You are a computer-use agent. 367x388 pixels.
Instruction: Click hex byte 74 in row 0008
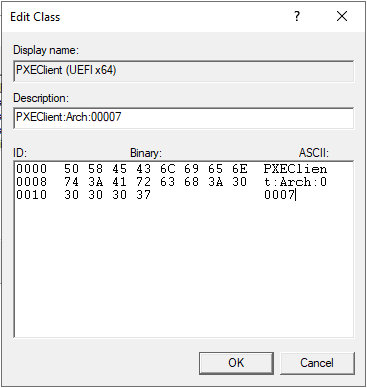point(71,182)
